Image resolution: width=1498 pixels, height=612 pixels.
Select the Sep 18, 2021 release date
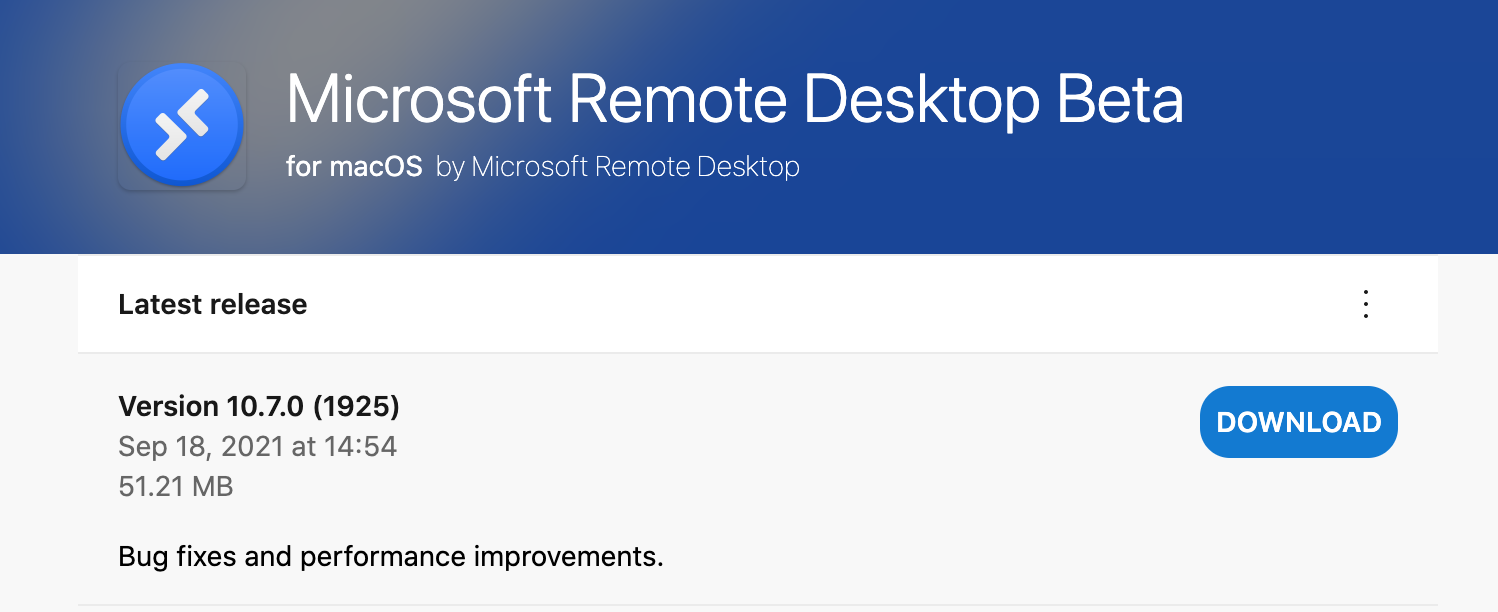click(x=257, y=446)
